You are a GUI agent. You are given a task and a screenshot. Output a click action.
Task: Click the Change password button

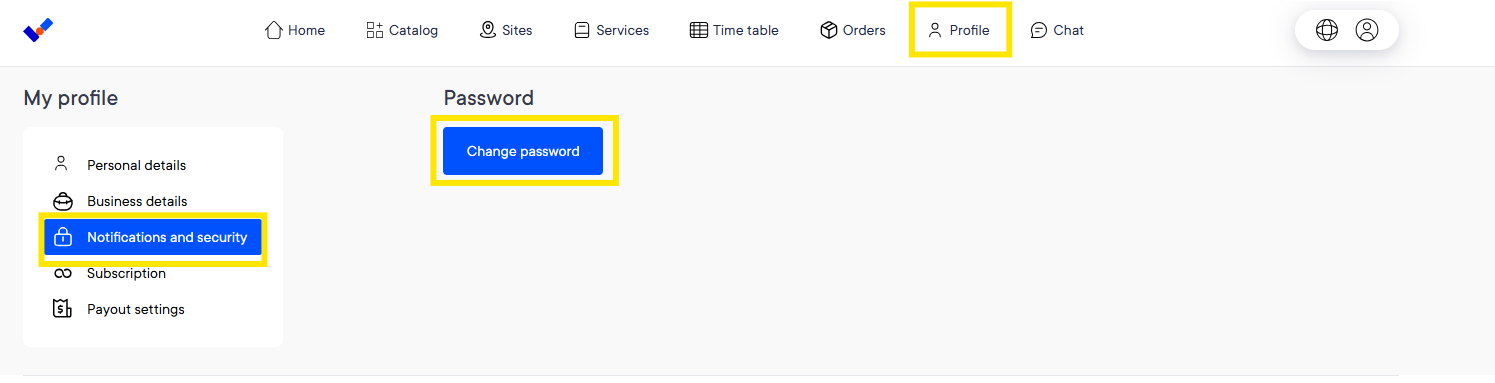523,151
